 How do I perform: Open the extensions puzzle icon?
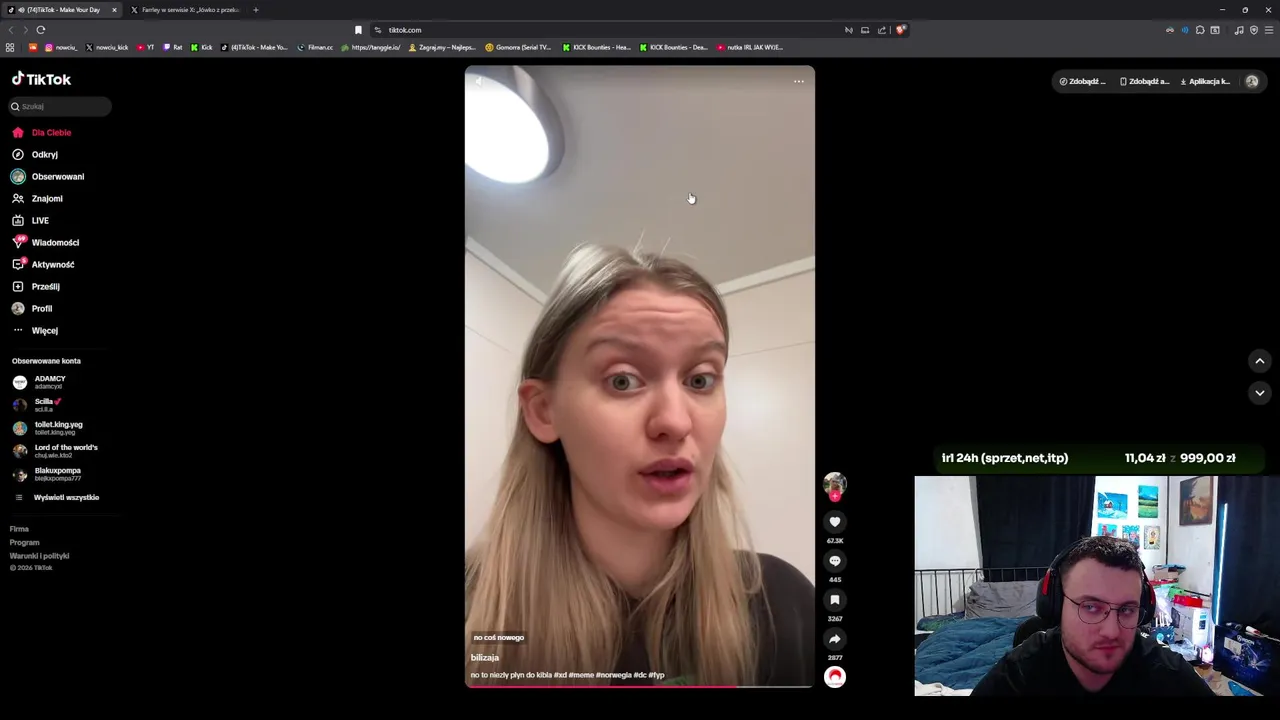click(x=1200, y=30)
